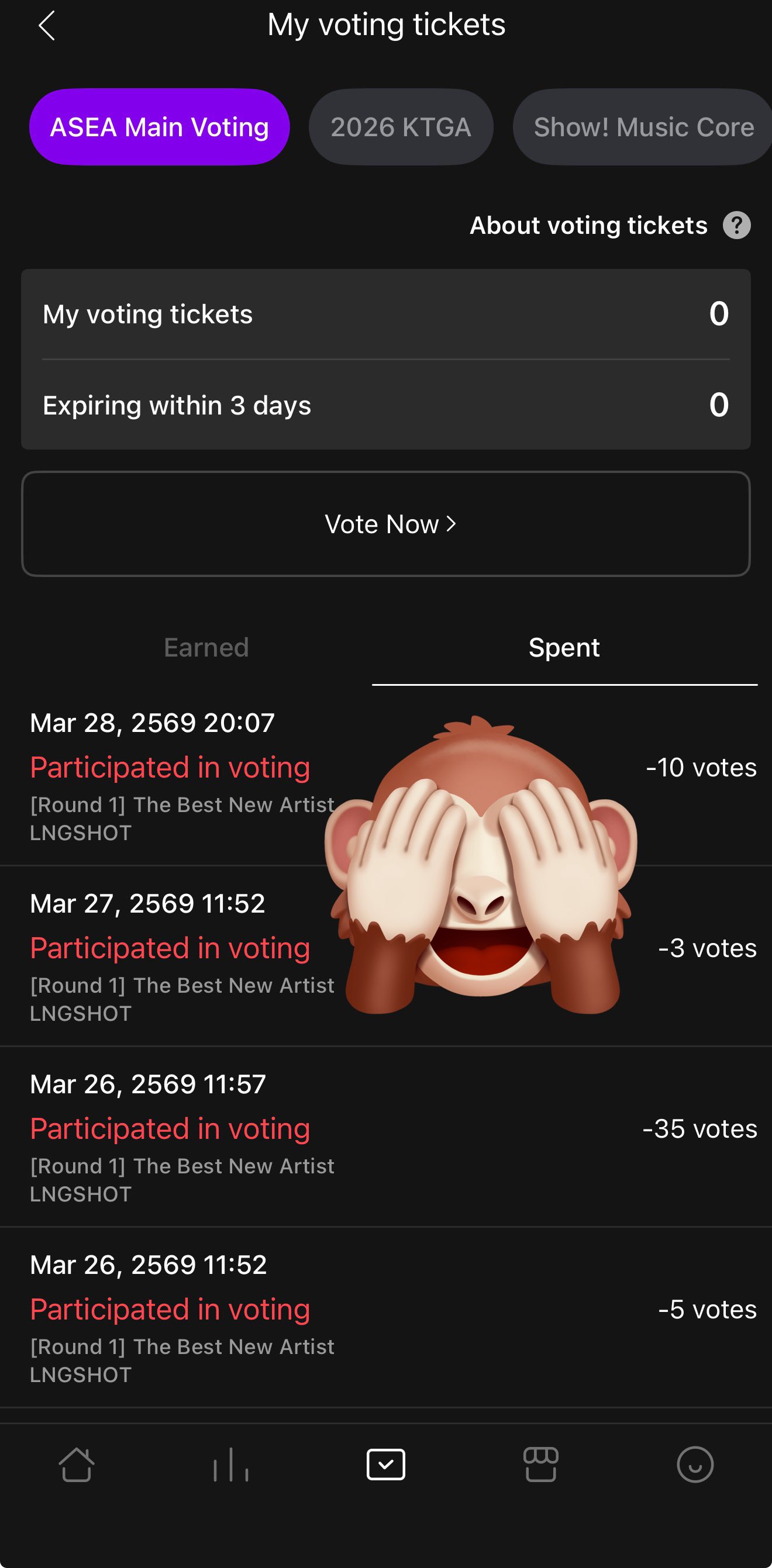Open the Mar 28 20:07 voting entry
The width and height of the screenshot is (772, 1568).
pos(182,776)
